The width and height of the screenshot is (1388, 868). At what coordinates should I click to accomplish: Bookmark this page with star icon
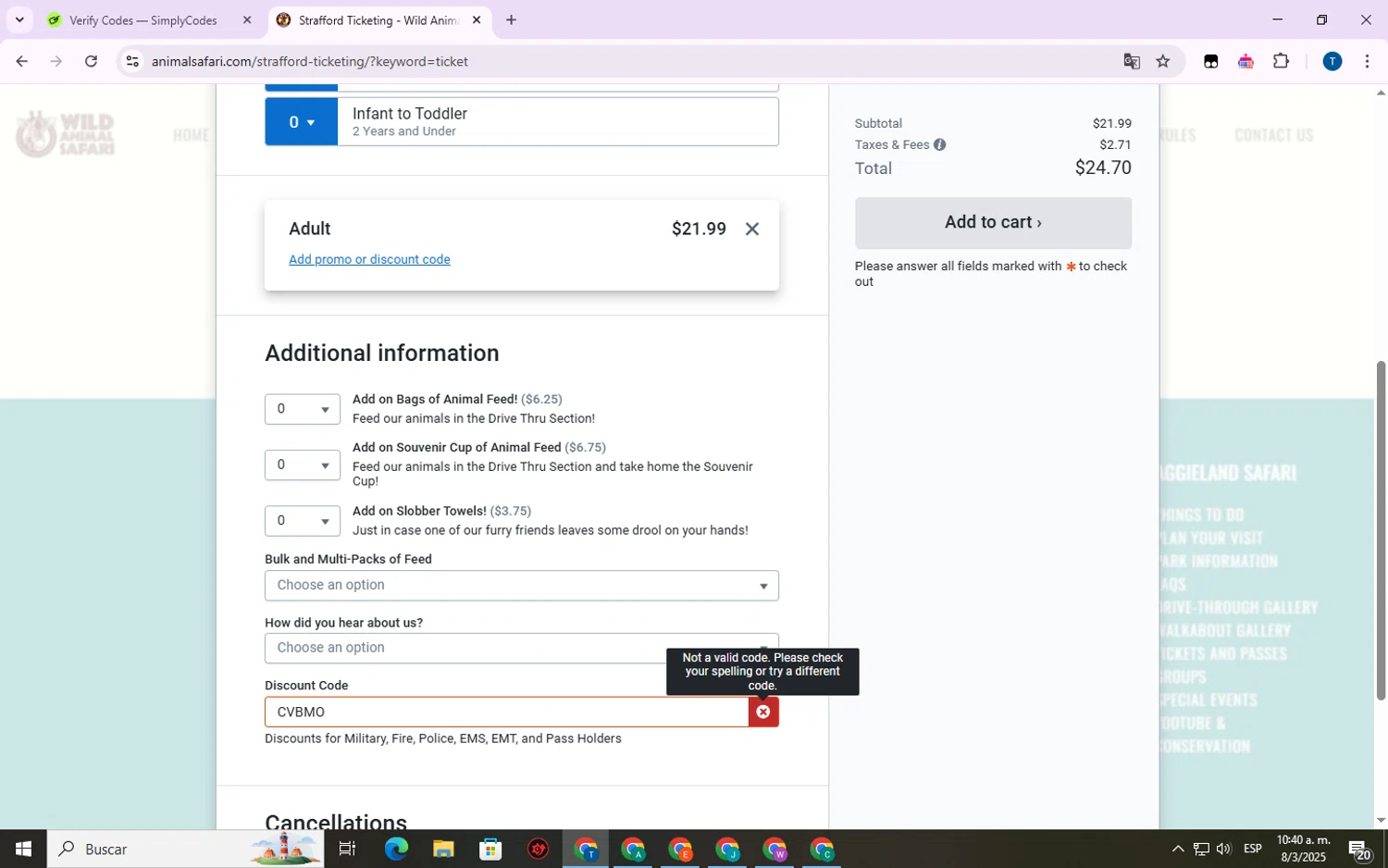click(1163, 61)
